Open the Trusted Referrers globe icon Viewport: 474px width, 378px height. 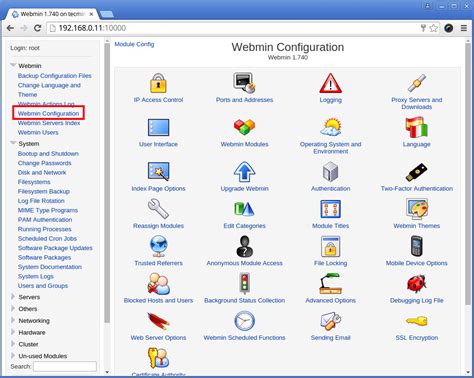click(158, 246)
